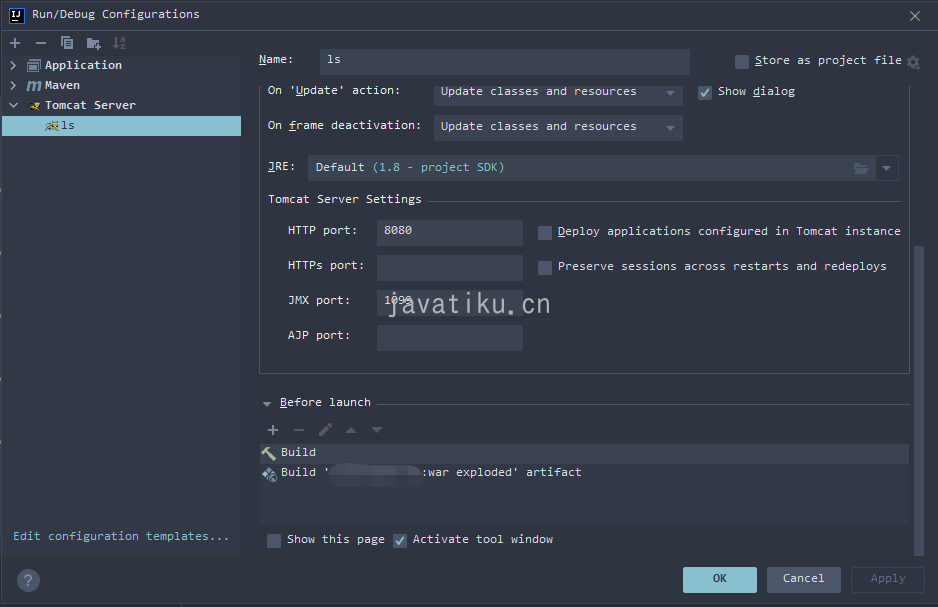This screenshot has height=607, width=938.
Task: Remove the selected configuration with minus icon
Action: [41, 43]
